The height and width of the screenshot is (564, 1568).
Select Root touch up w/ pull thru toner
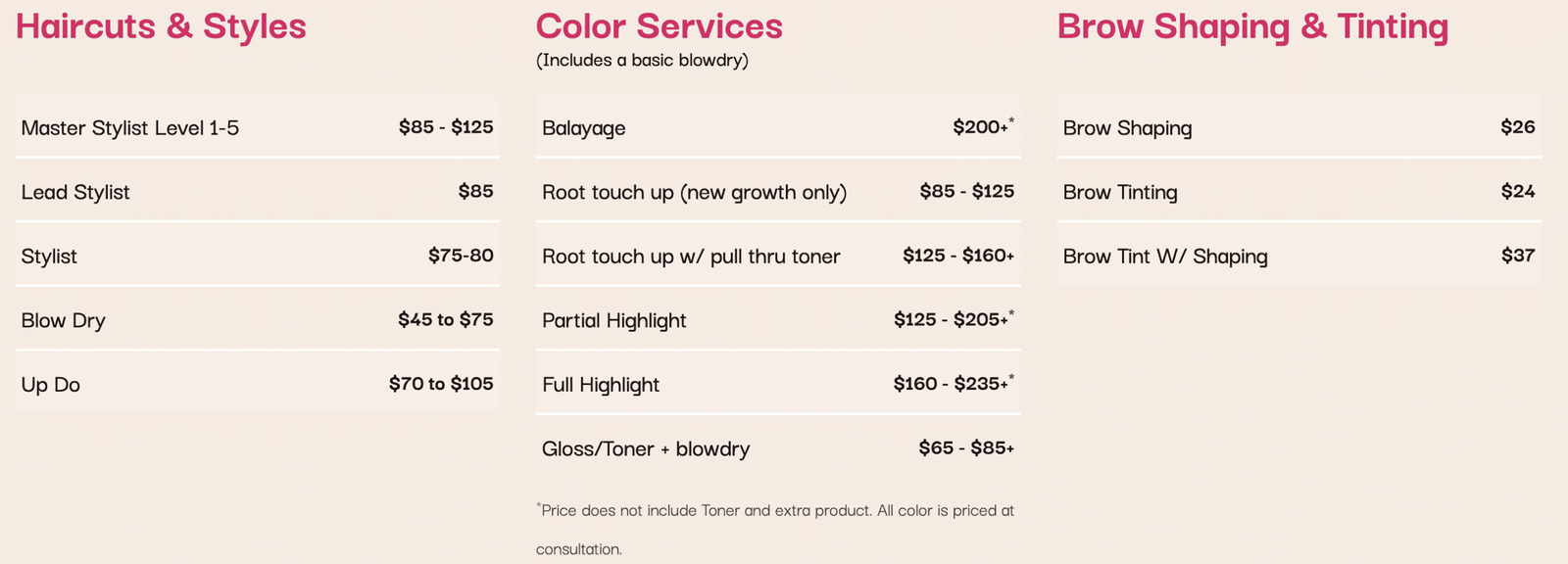tap(778, 256)
